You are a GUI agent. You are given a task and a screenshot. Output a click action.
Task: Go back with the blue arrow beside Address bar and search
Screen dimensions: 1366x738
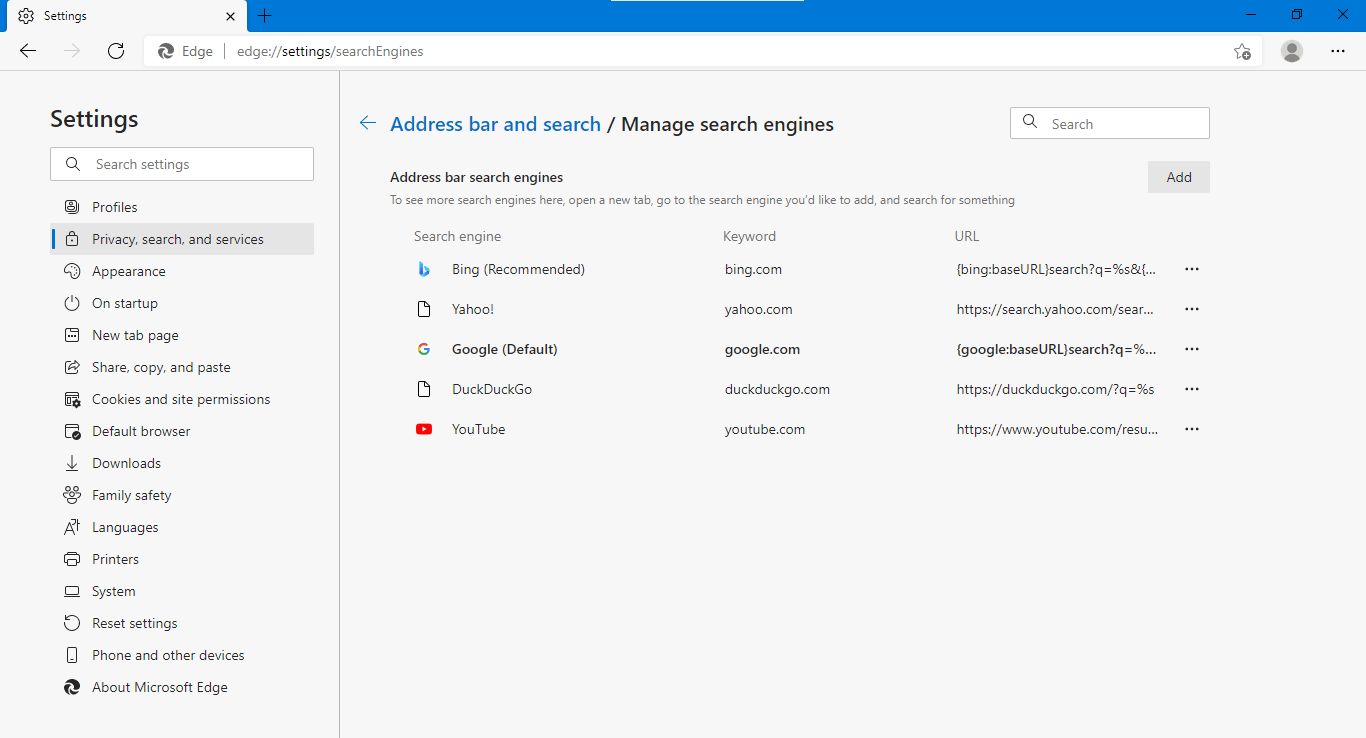tap(368, 123)
